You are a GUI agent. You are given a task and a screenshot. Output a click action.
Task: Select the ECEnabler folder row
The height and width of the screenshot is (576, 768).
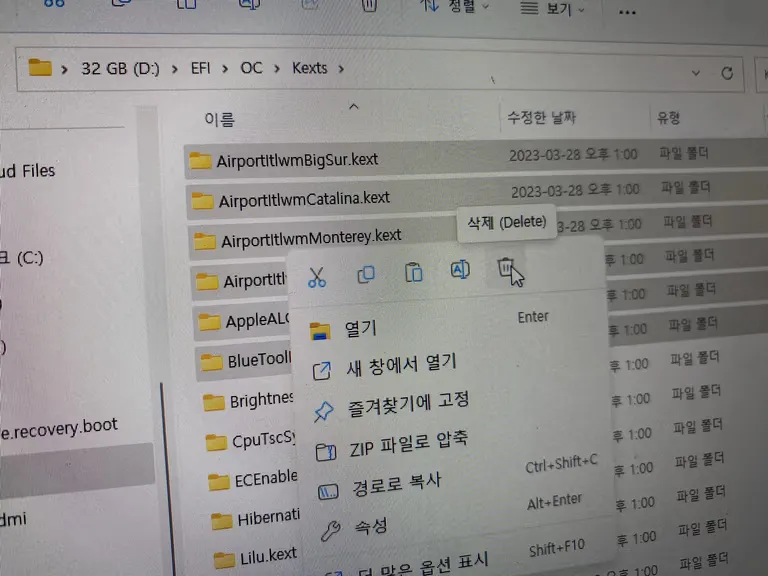tap(253, 480)
